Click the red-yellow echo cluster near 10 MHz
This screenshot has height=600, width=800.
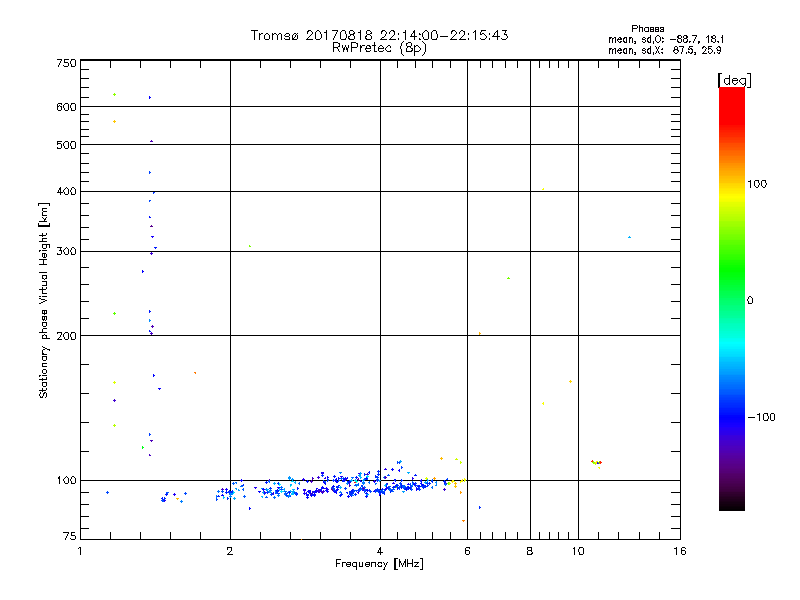tap(596, 463)
